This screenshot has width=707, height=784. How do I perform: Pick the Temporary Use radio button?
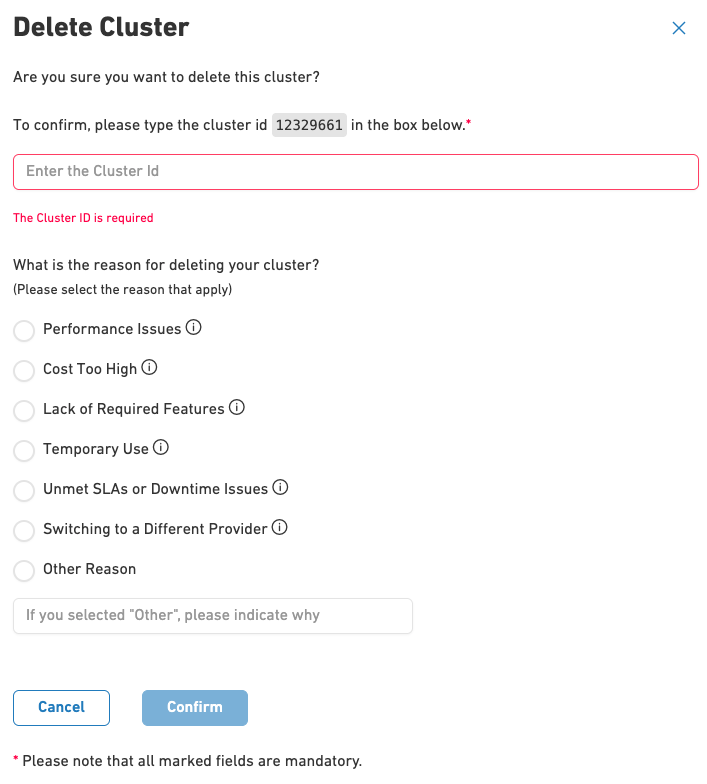pos(24,451)
